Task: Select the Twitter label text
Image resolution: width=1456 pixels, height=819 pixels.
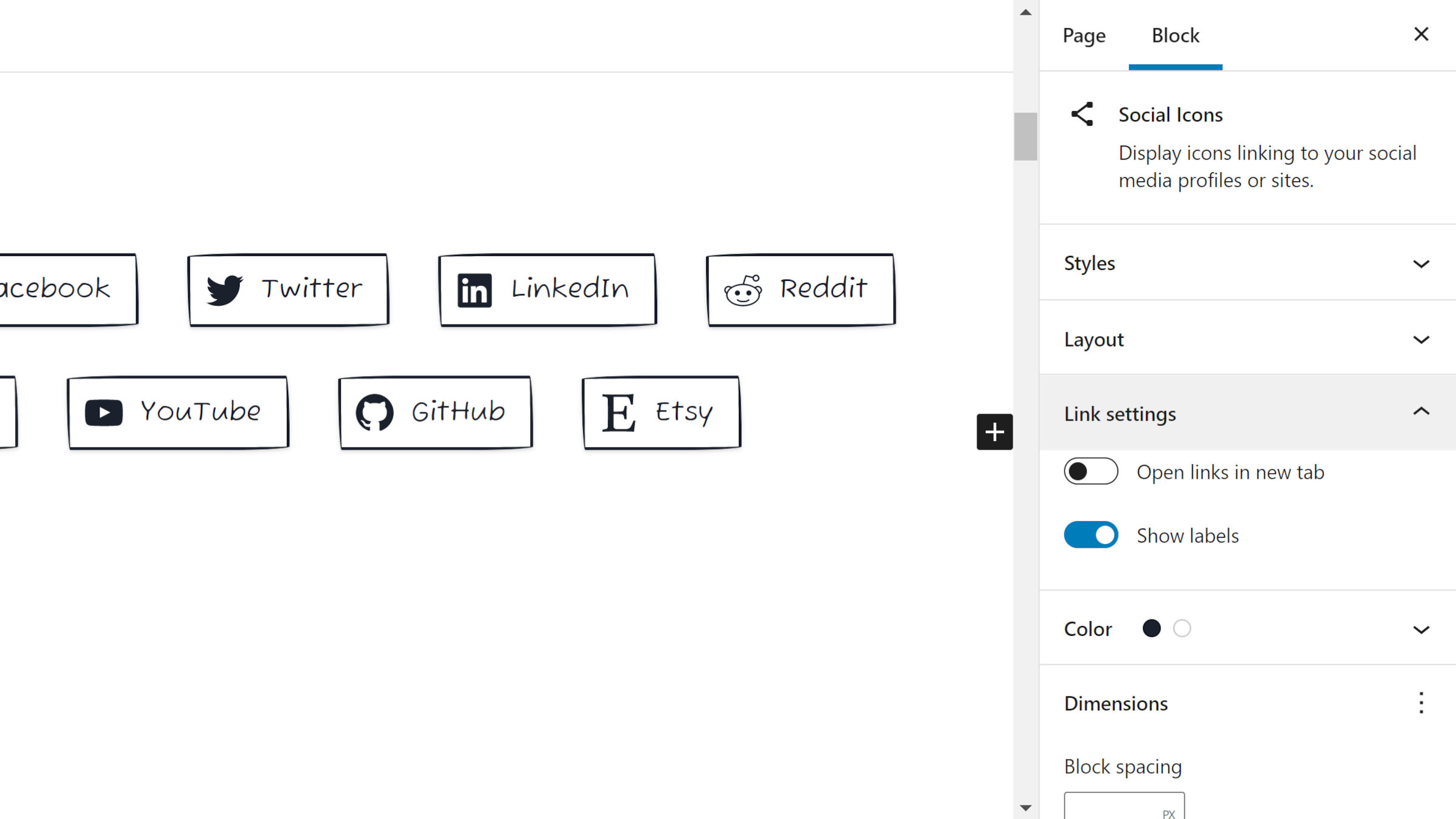Action: coord(312,288)
